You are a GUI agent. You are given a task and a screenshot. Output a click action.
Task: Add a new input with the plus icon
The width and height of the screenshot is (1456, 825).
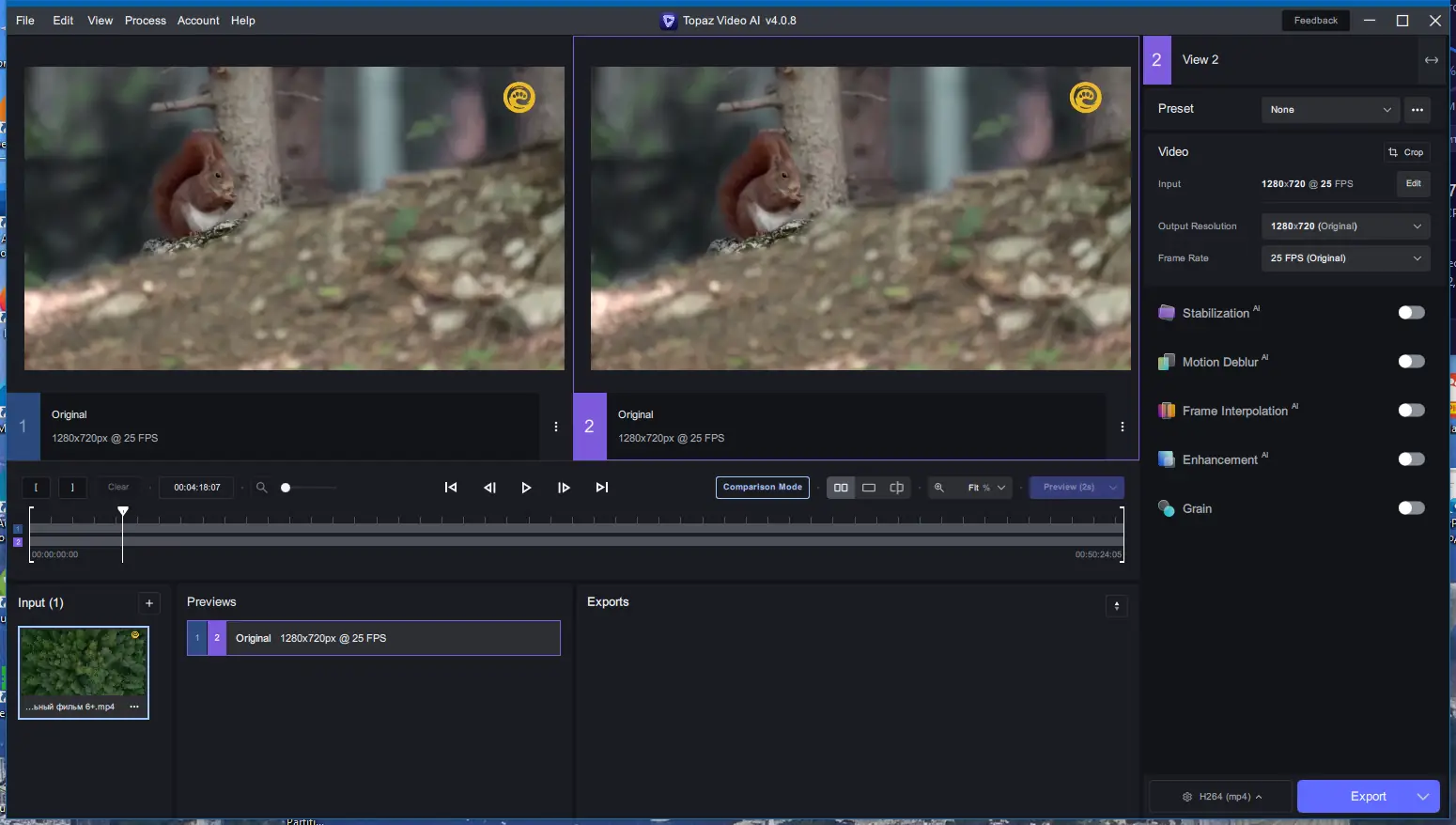click(149, 603)
